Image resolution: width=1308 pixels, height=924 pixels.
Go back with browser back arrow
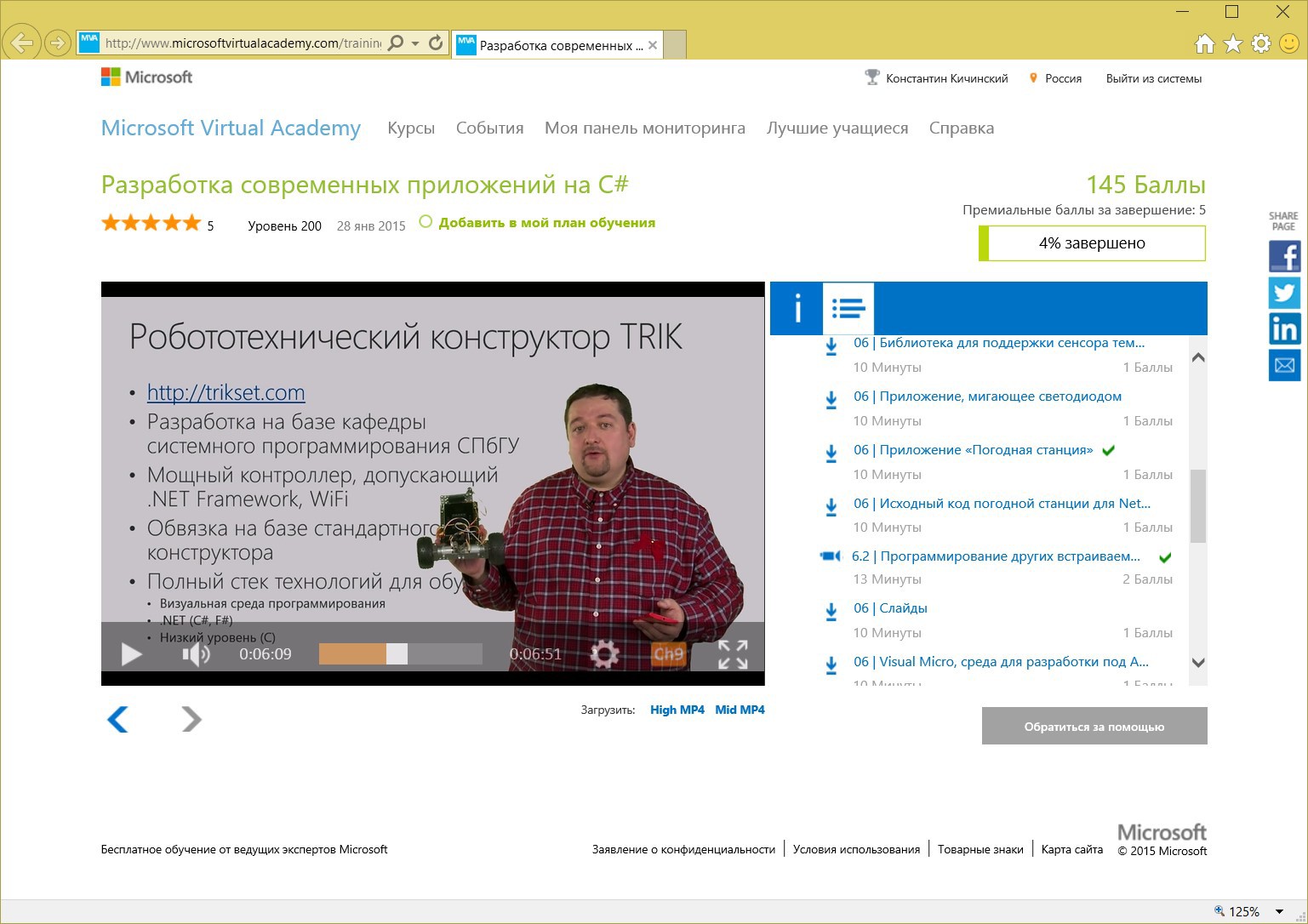(x=21, y=43)
